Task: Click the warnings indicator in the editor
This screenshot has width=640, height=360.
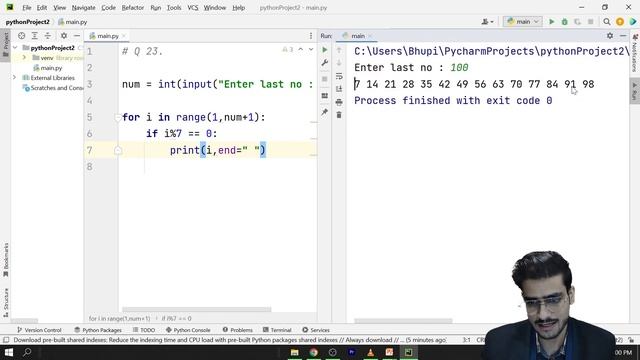Action: (x=288, y=49)
